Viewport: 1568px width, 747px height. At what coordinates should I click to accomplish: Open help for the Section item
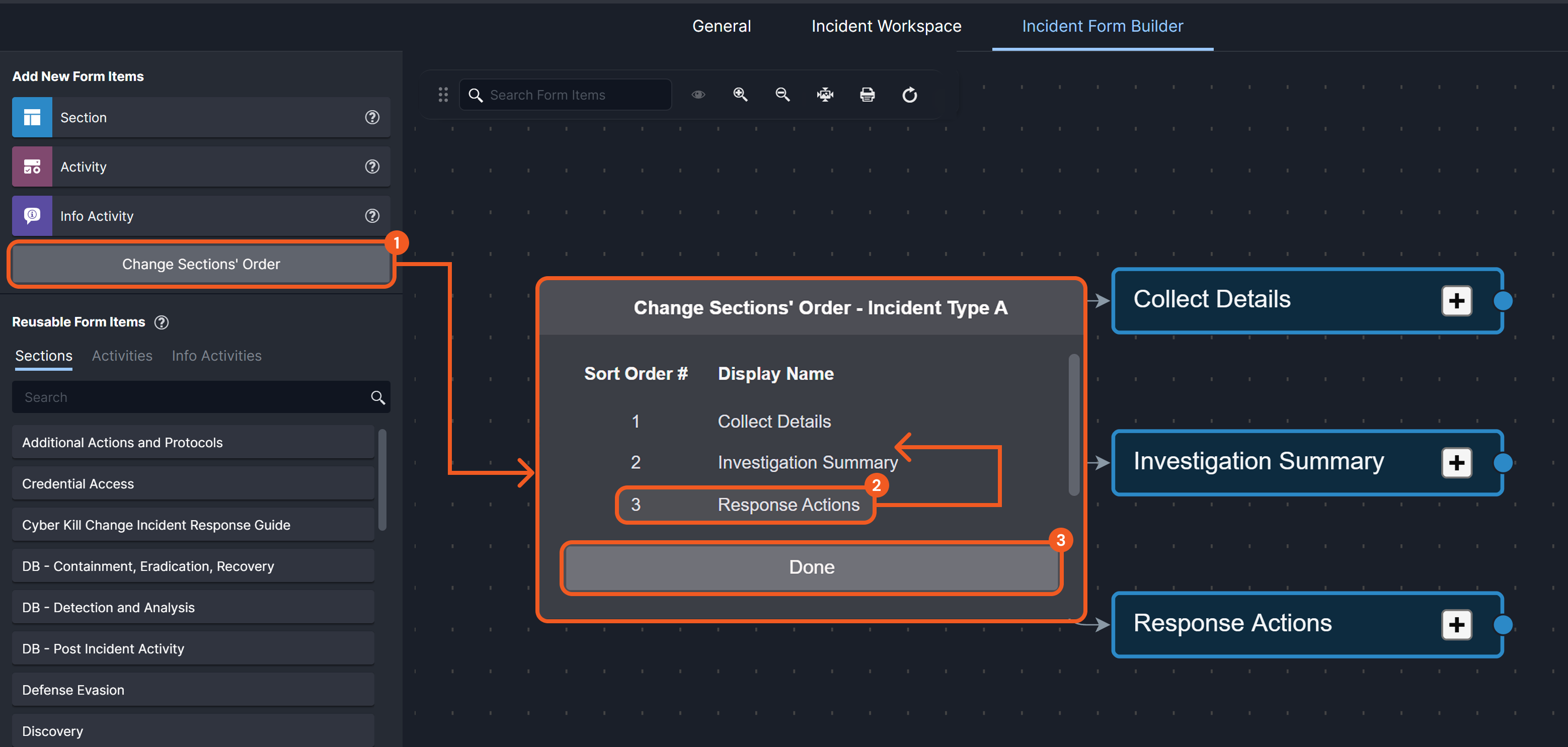372,117
